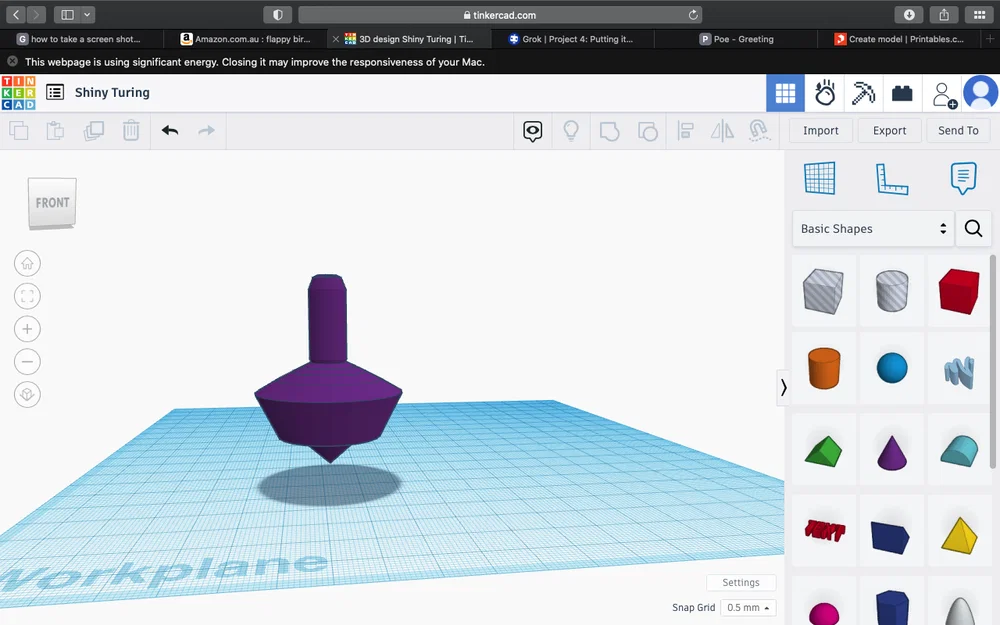Click the Ungroup shapes icon
1000x625 pixels.
tap(647, 131)
